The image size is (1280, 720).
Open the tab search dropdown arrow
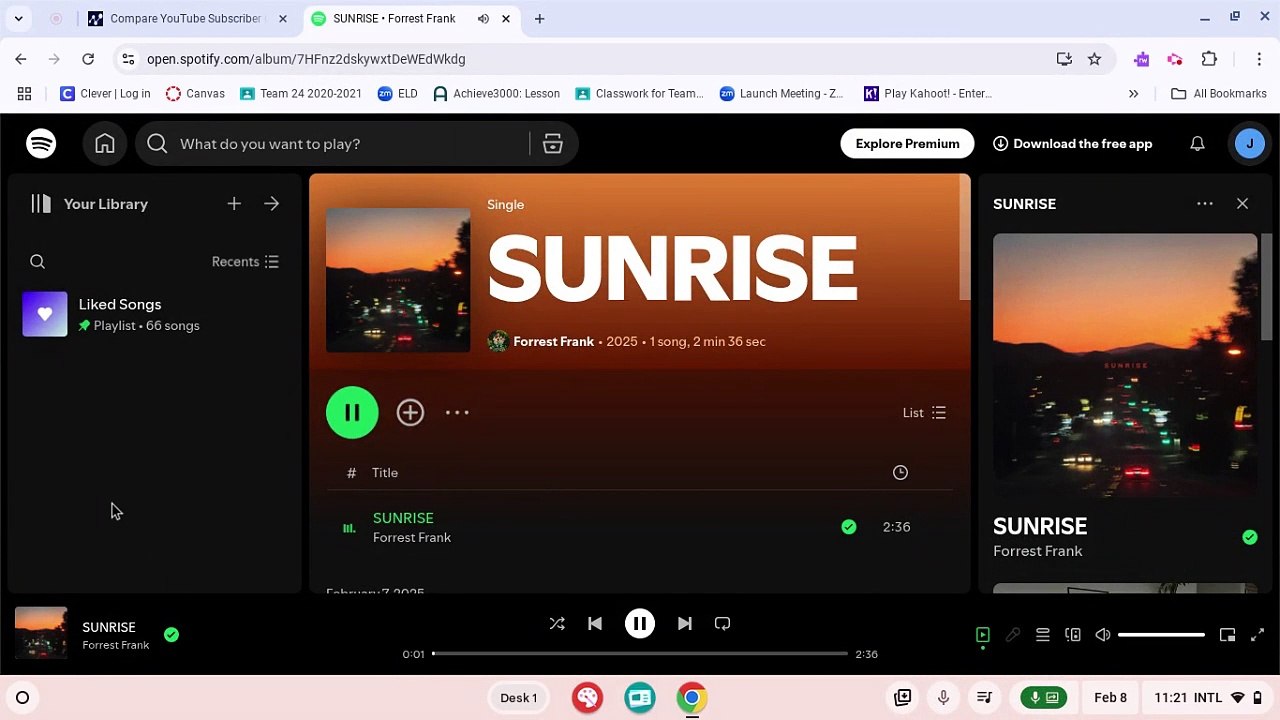click(x=18, y=19)
